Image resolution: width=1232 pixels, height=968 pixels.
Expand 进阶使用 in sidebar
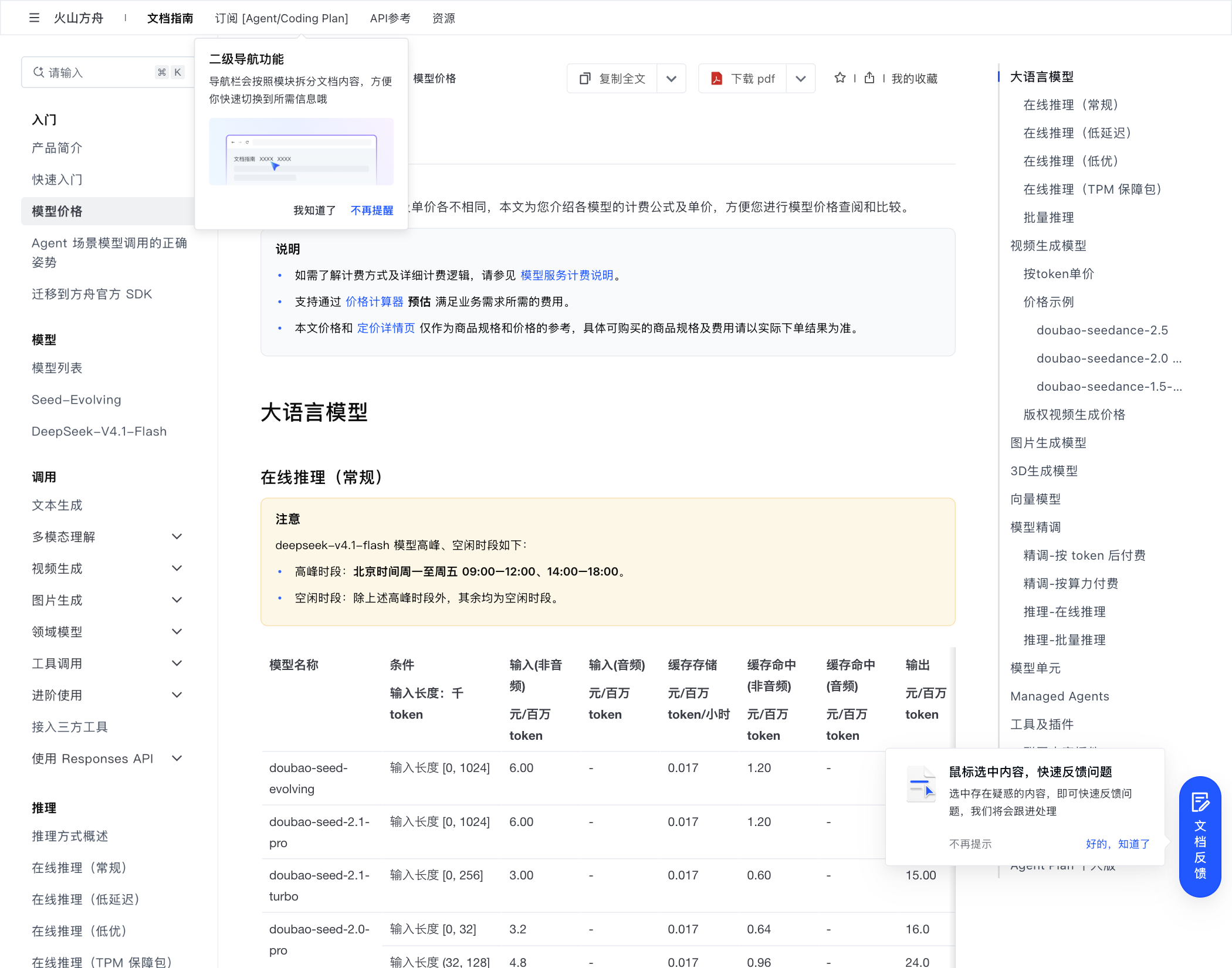pos(177,695)
